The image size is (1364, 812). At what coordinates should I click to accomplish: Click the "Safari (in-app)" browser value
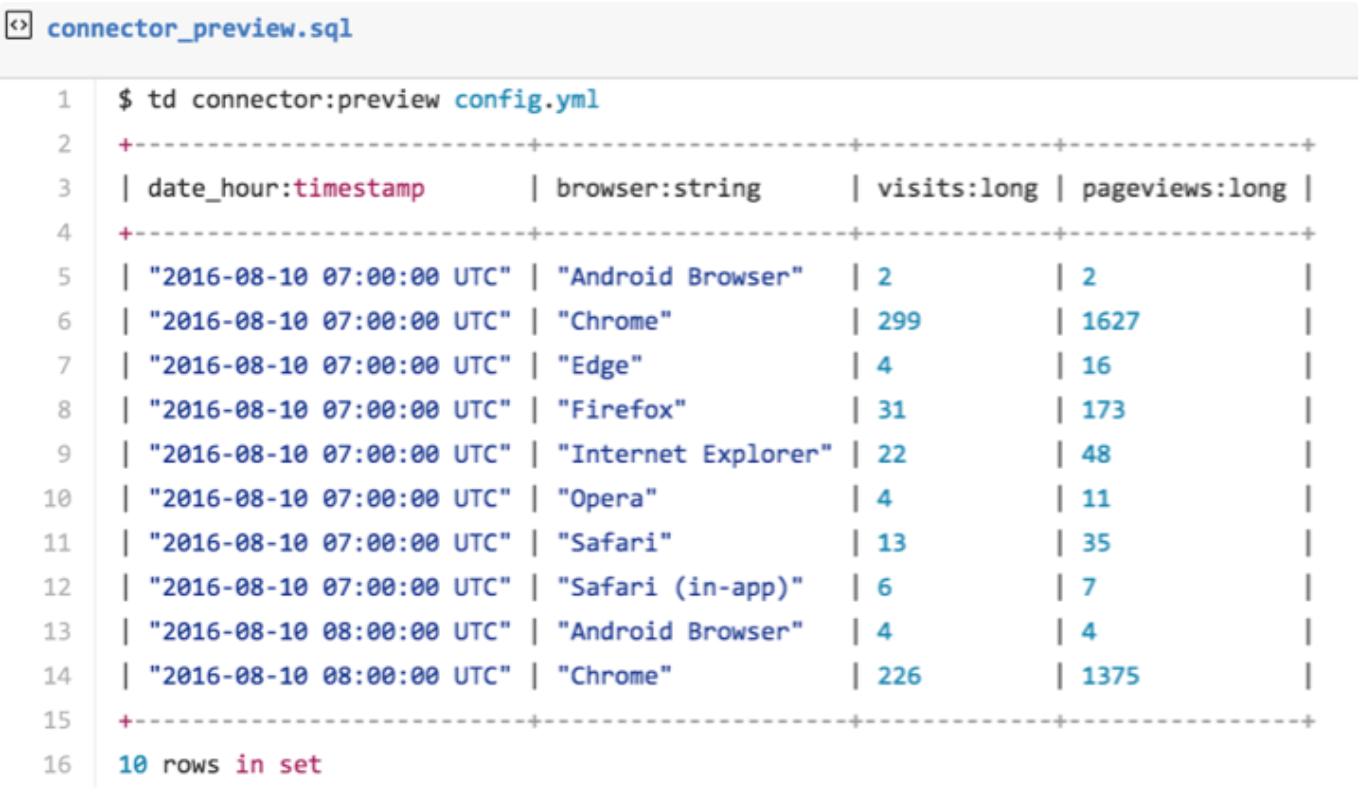[x=680, y=587]
